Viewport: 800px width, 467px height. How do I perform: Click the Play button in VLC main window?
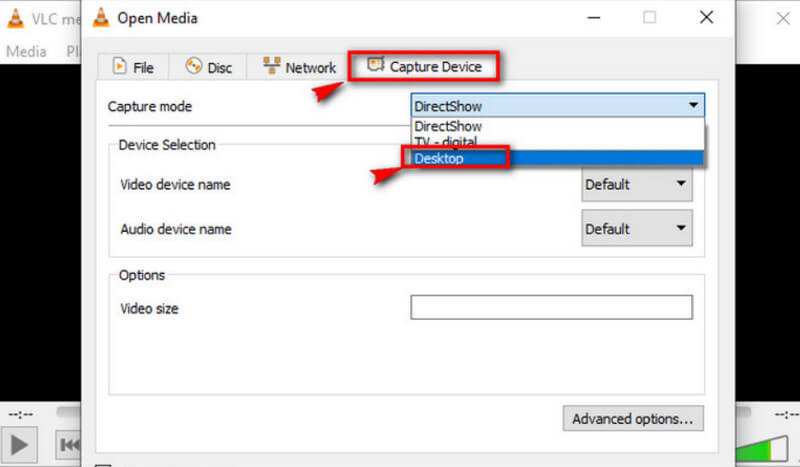(19, 445)
